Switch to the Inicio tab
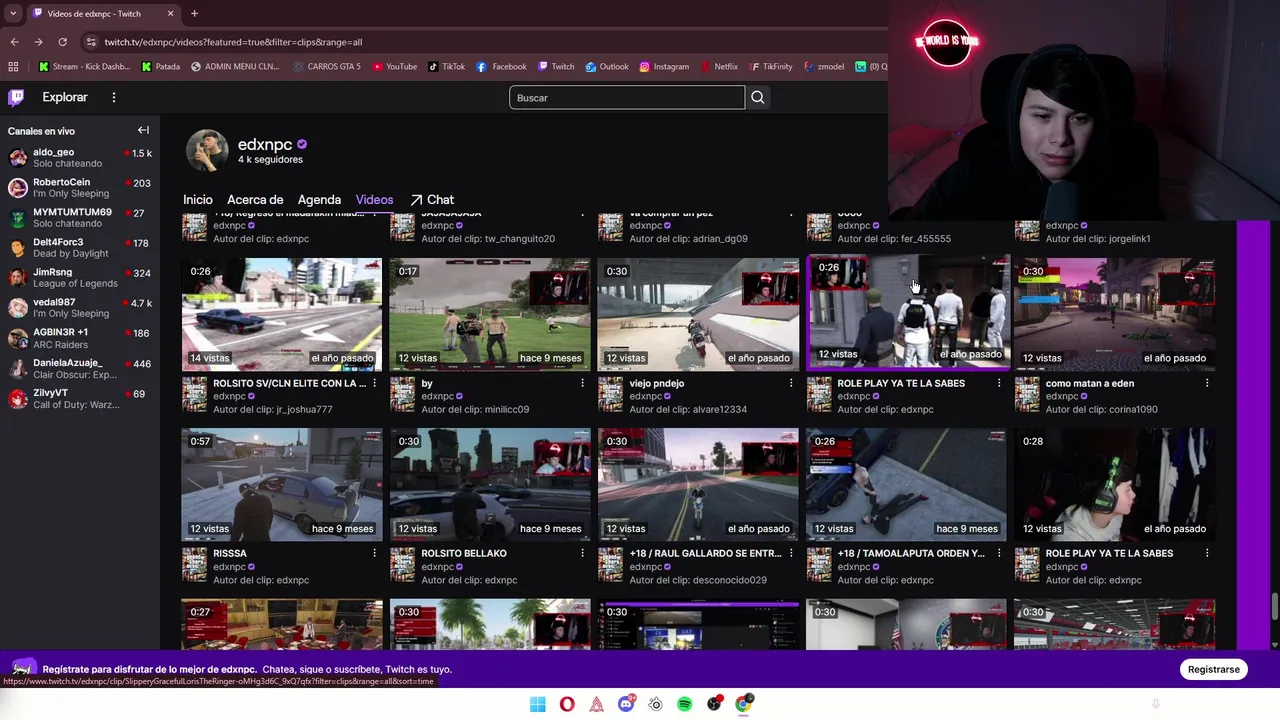Image resolution: width=1280 pixels, height=720 pixels. 198,200
